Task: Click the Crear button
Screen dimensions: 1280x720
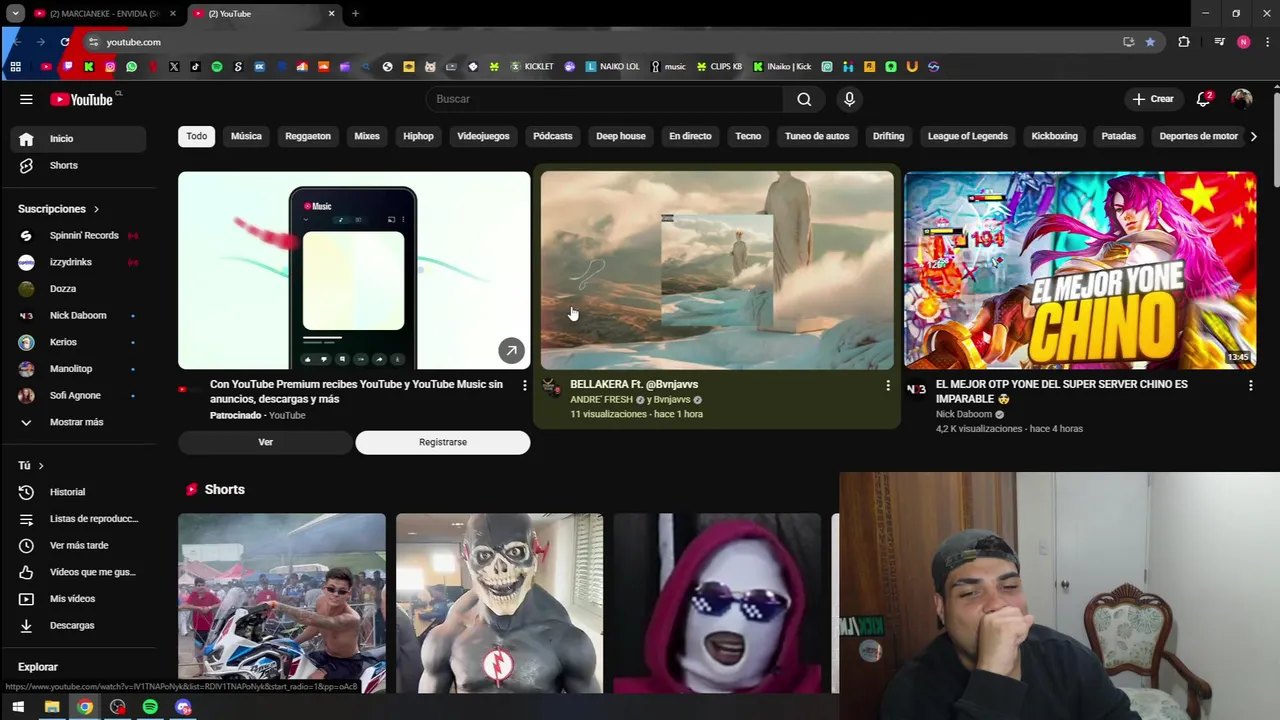Action: (x=1152, y=99)
